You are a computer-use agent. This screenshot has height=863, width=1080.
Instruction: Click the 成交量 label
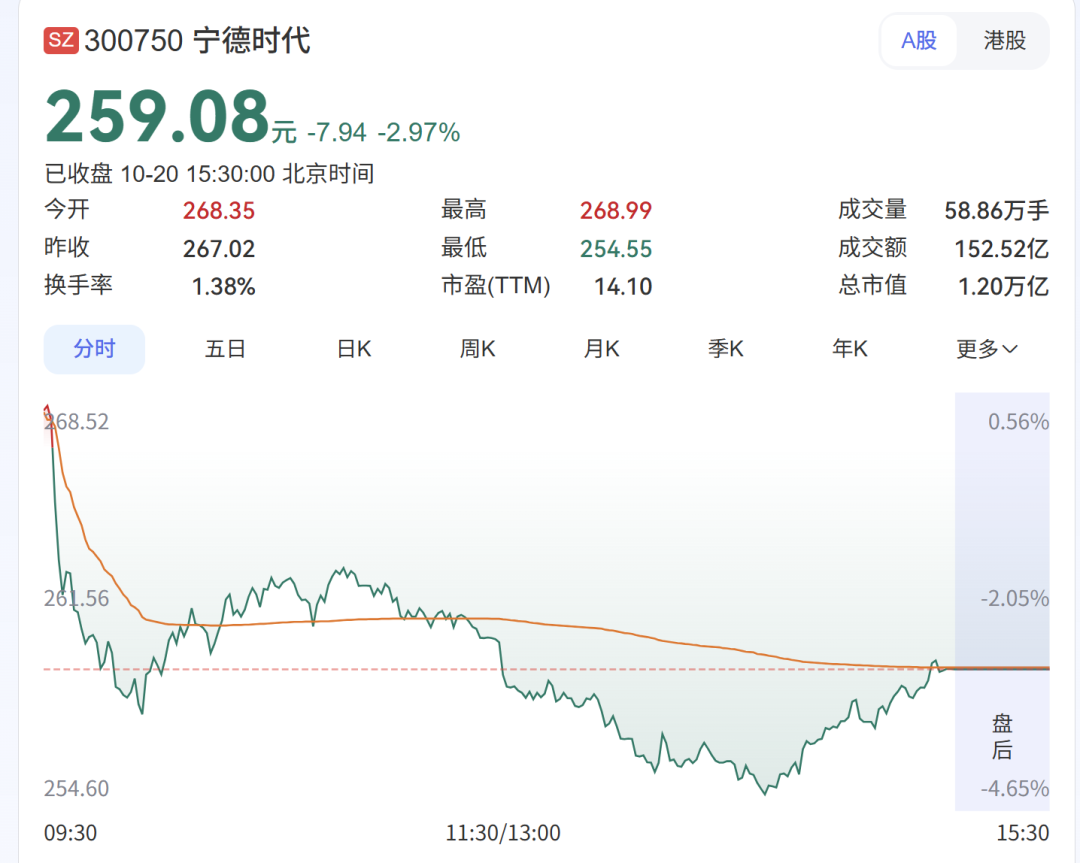pos(872,209)
